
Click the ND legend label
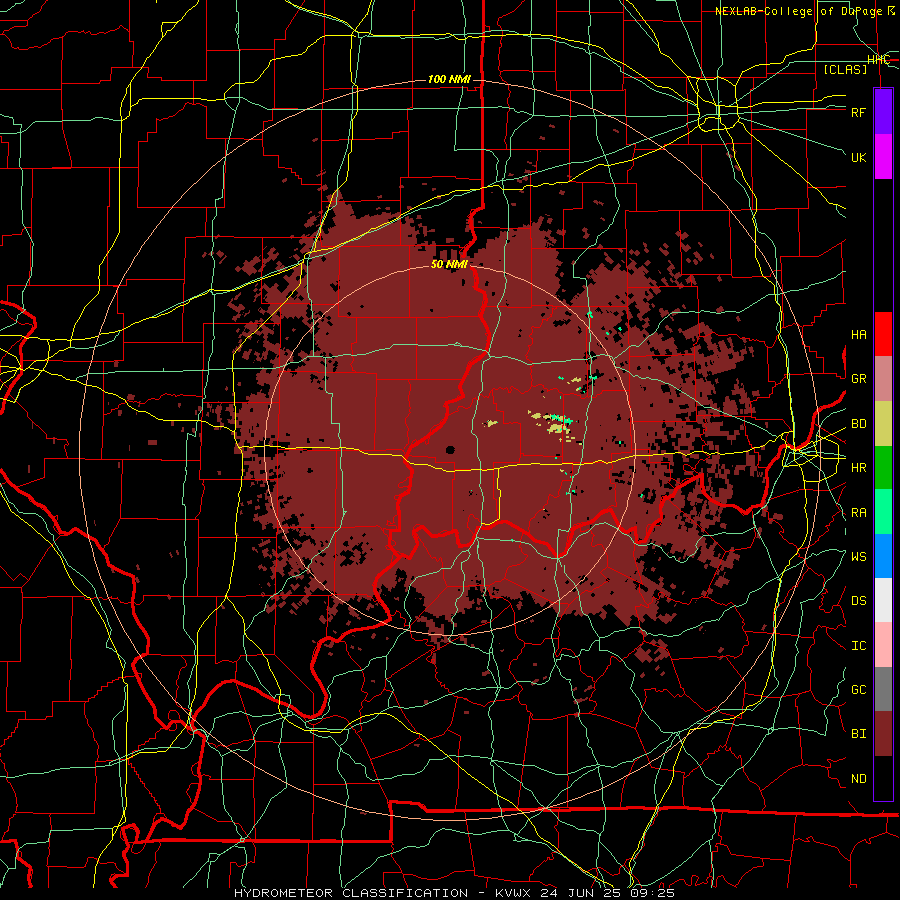click(858, 779)
